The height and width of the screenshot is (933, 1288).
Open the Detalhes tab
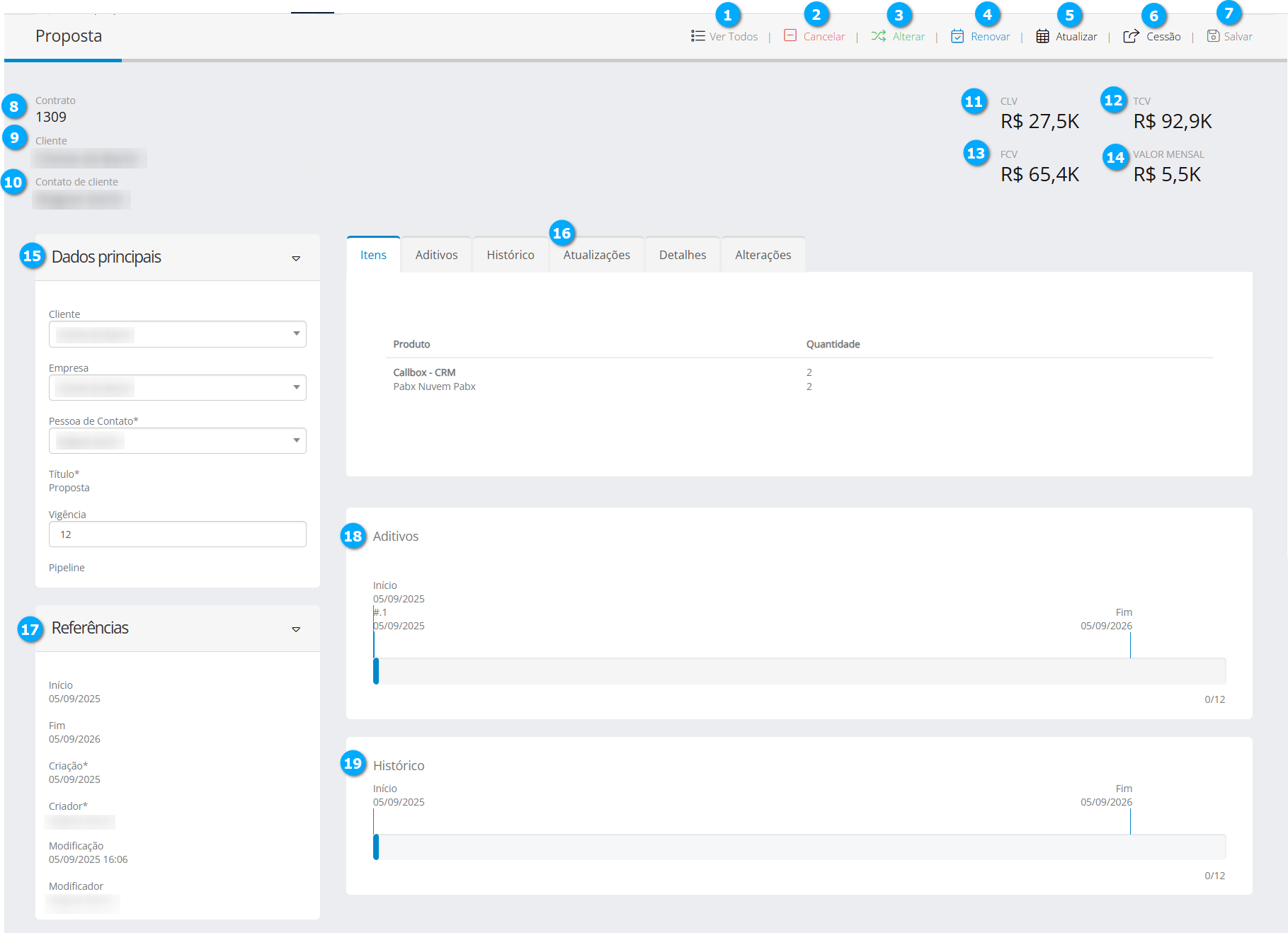[682, 255]
